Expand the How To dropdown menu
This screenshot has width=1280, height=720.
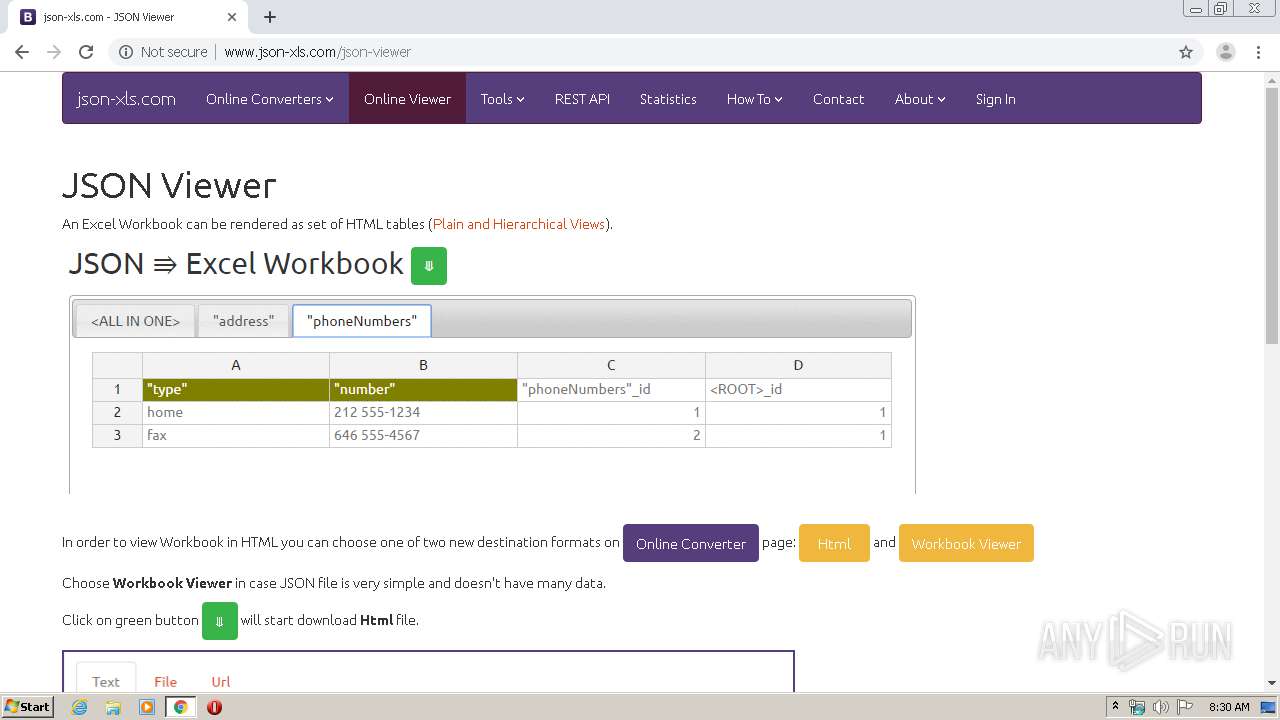pyautogui.click(x=754, y=99)
